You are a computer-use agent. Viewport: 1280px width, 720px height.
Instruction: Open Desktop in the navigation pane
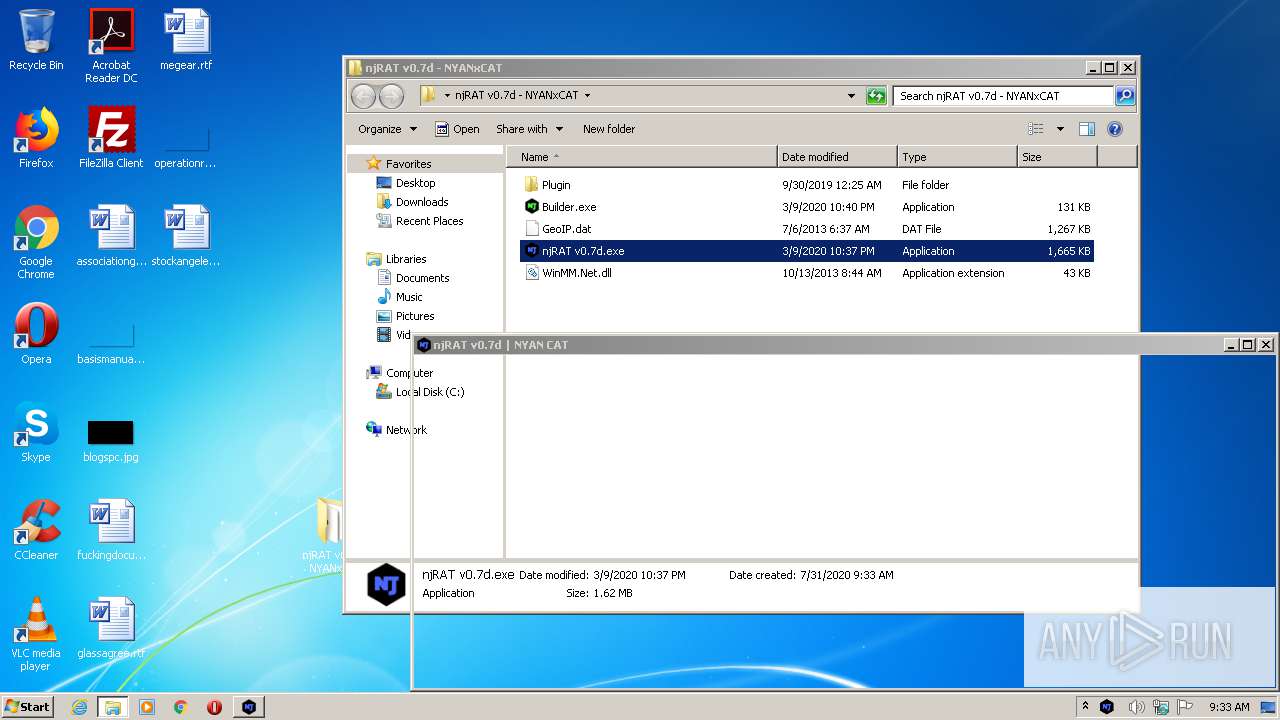(415, 183)
